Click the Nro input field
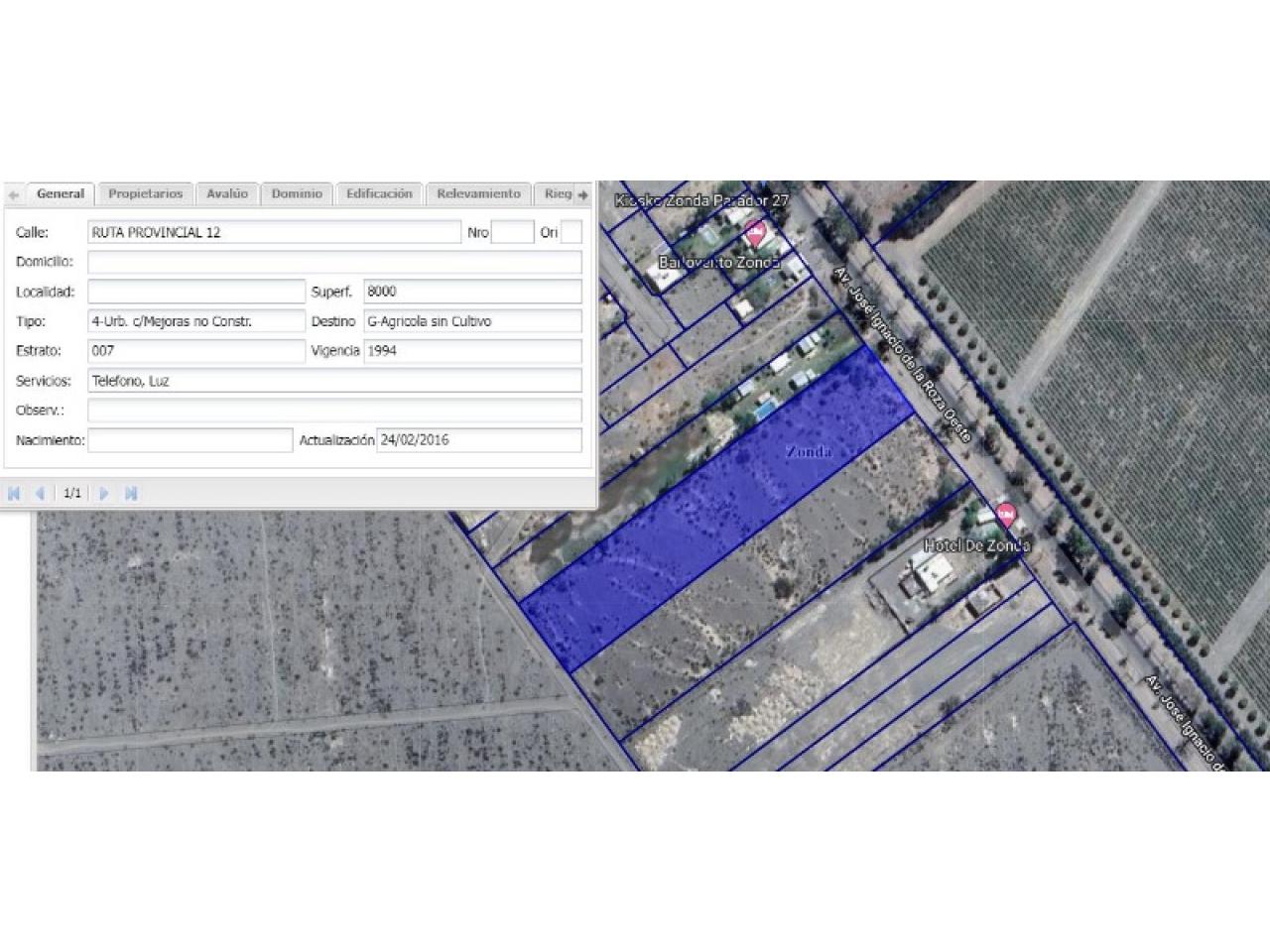This screenshot has width=1270, height=952. [x=512, y=232]
